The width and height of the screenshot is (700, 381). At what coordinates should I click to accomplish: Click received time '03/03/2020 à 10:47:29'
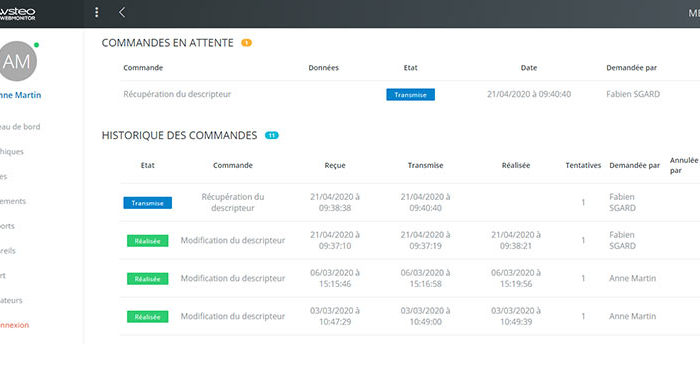335,316
